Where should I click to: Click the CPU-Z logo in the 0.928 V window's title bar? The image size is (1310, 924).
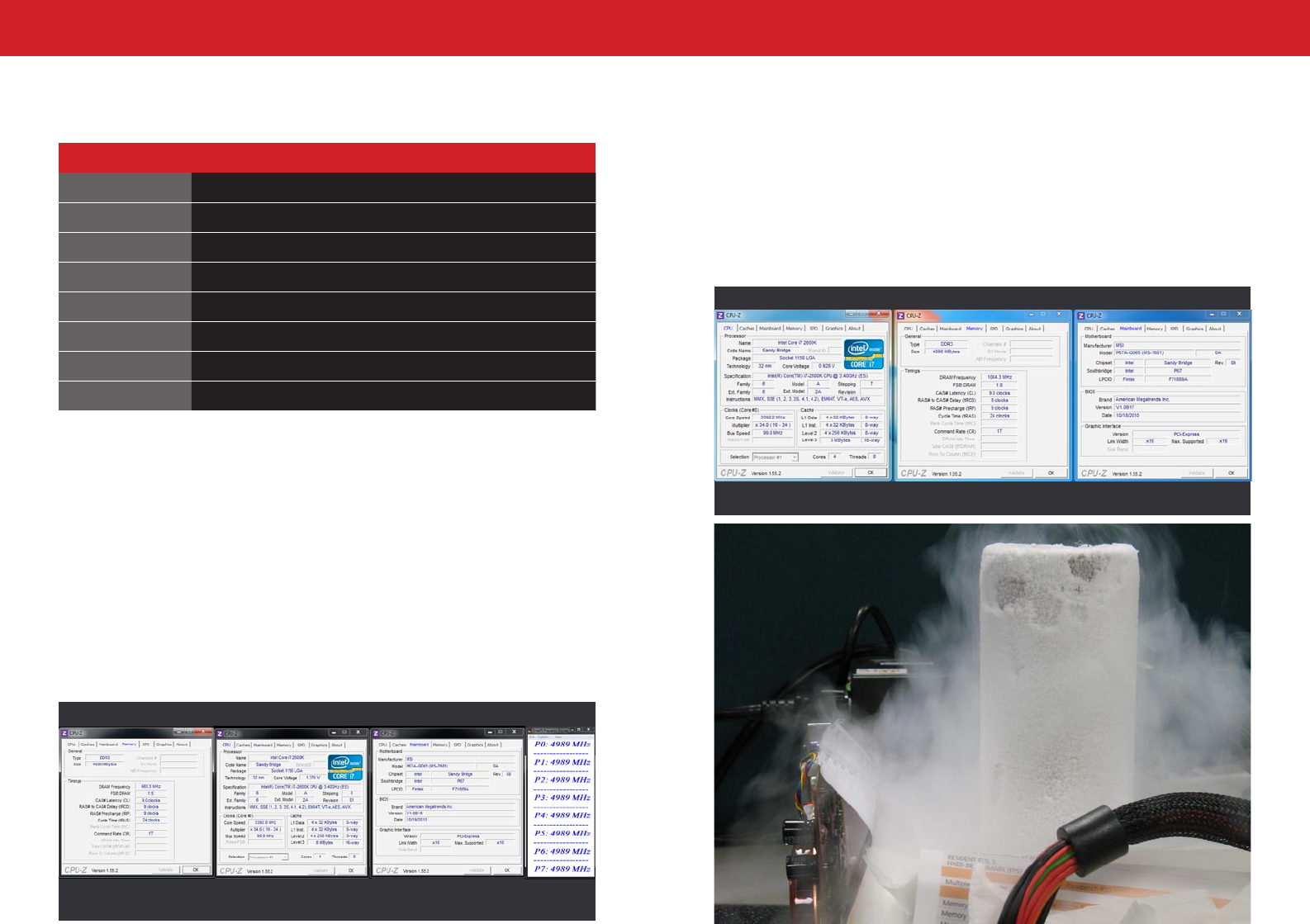click(720, 315)
